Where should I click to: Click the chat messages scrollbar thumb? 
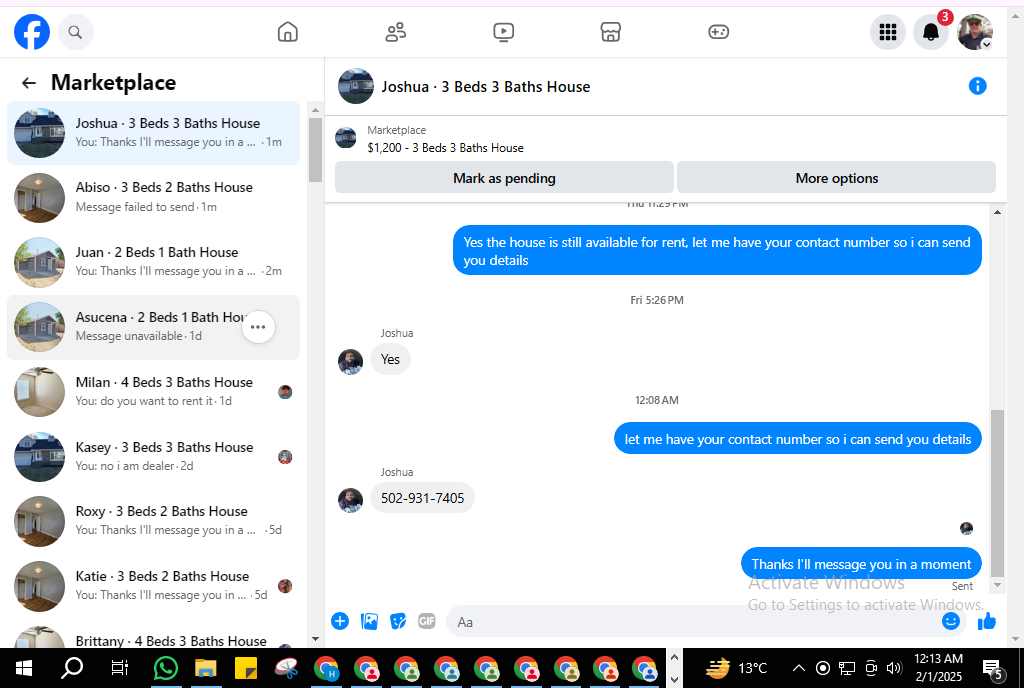[x=997, y=493]
